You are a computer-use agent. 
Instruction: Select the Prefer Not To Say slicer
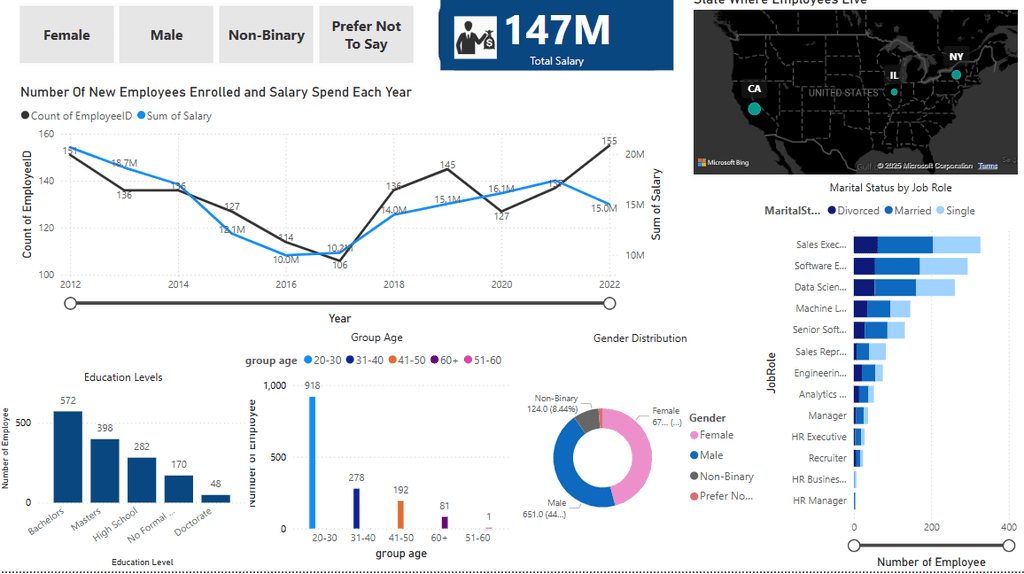(366, 35)
